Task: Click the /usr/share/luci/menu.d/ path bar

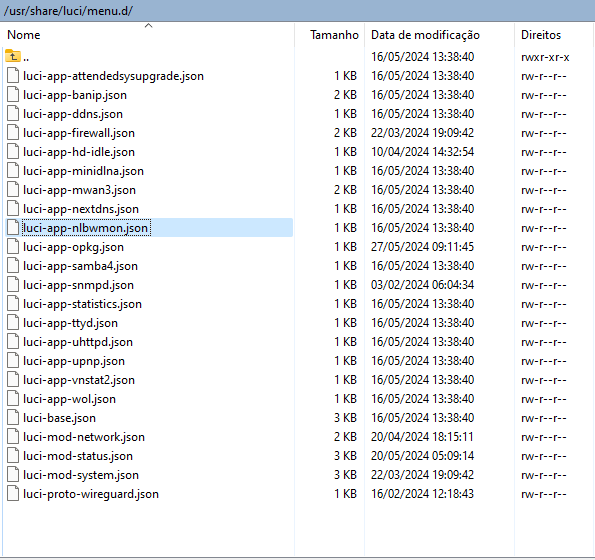Action: [298, 11]
